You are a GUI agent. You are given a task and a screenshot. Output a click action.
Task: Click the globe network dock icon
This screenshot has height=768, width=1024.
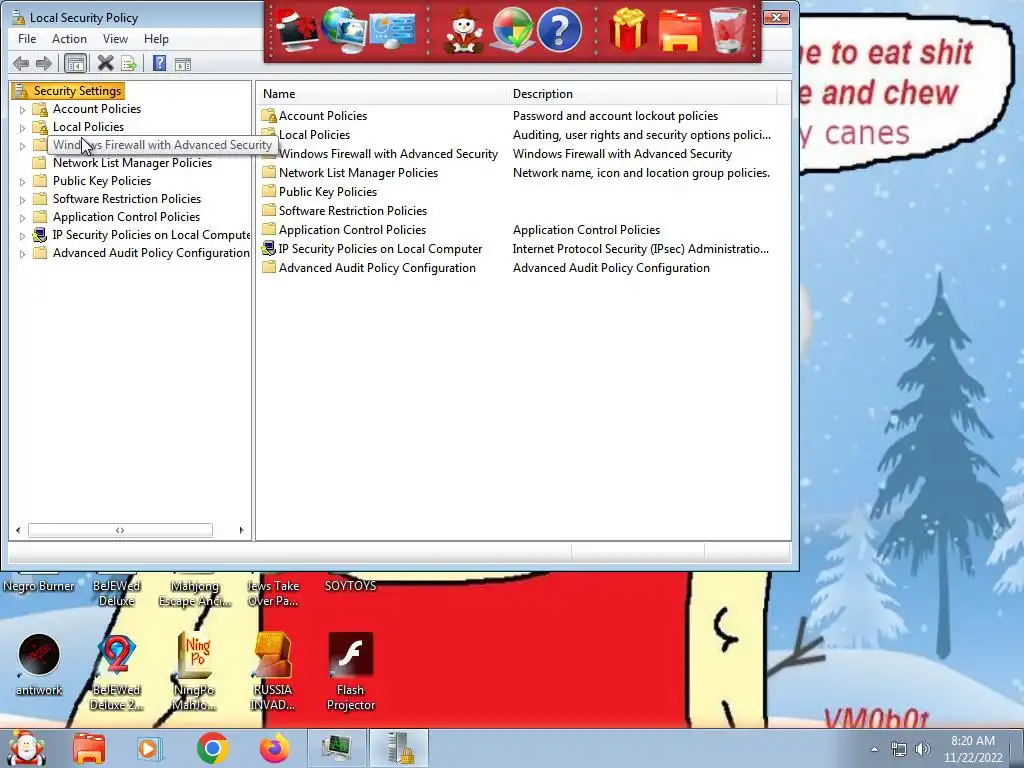coord(344,30)
